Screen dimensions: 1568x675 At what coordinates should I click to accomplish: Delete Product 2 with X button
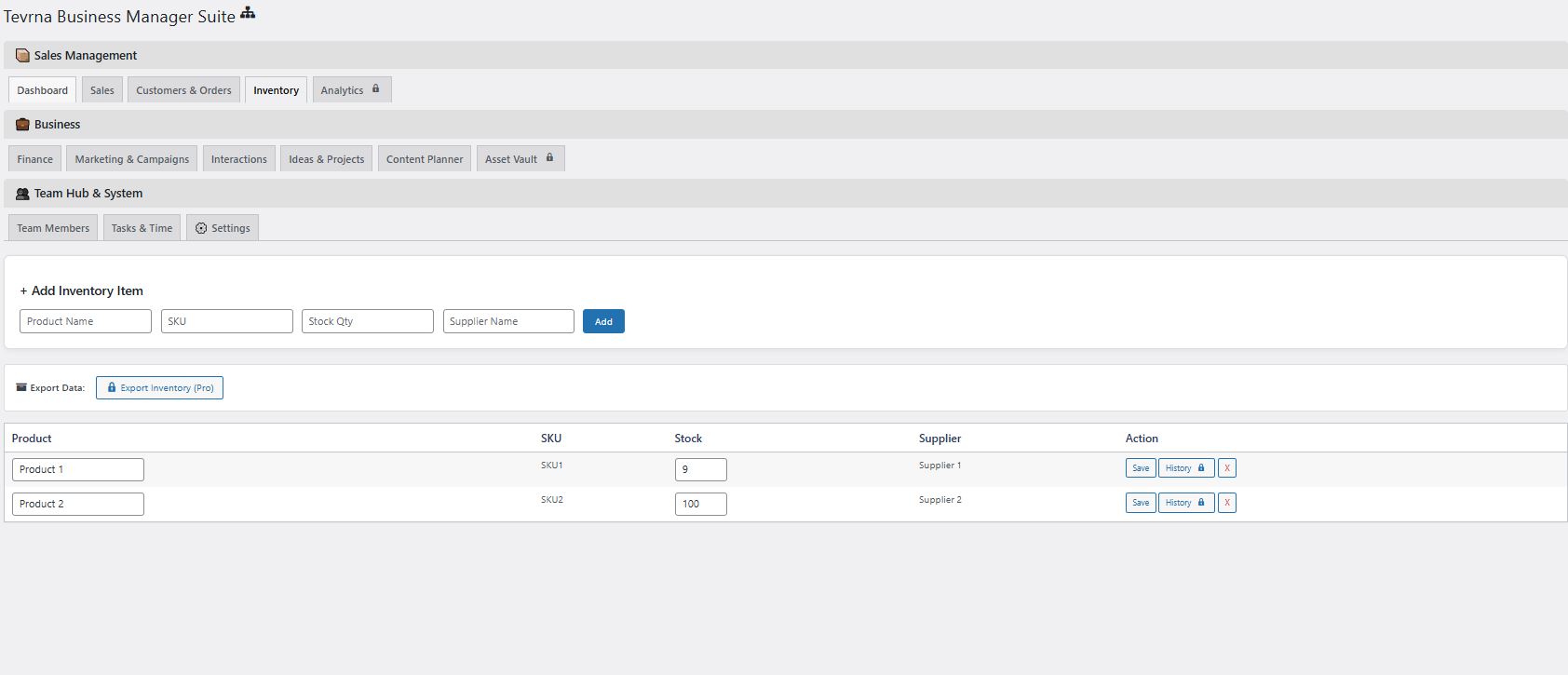click(1227, 503)
